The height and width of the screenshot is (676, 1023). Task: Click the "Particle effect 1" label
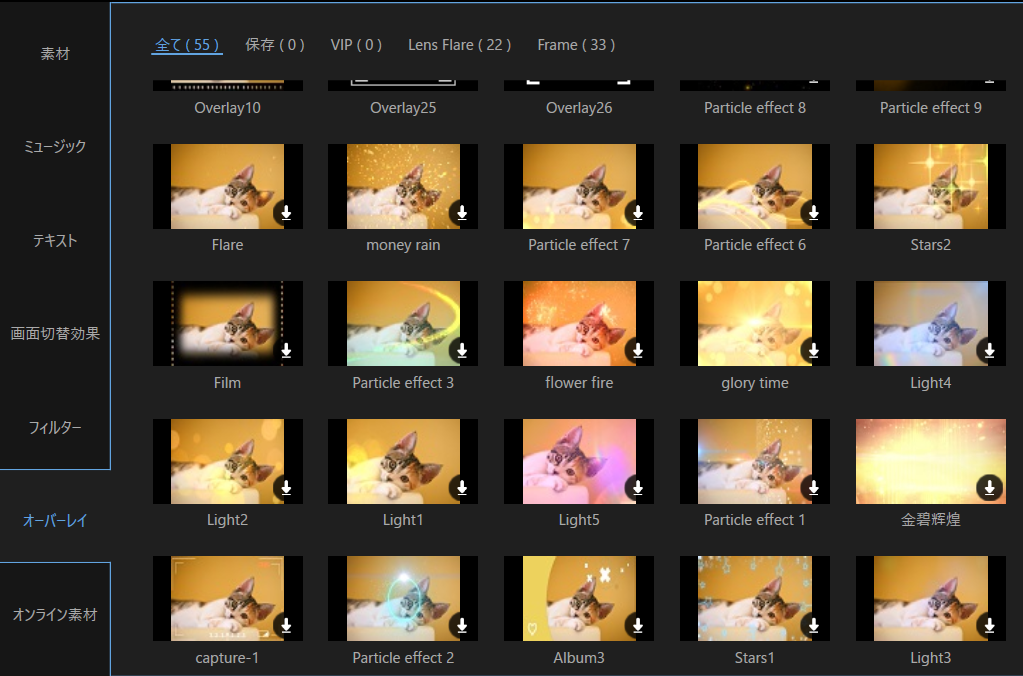click(755, 520)
